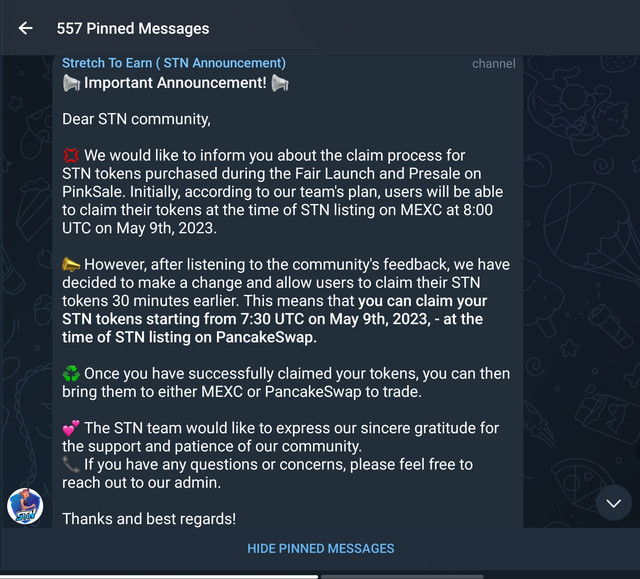
Task: Click the green recycle emoji
Action: point(71,373)
